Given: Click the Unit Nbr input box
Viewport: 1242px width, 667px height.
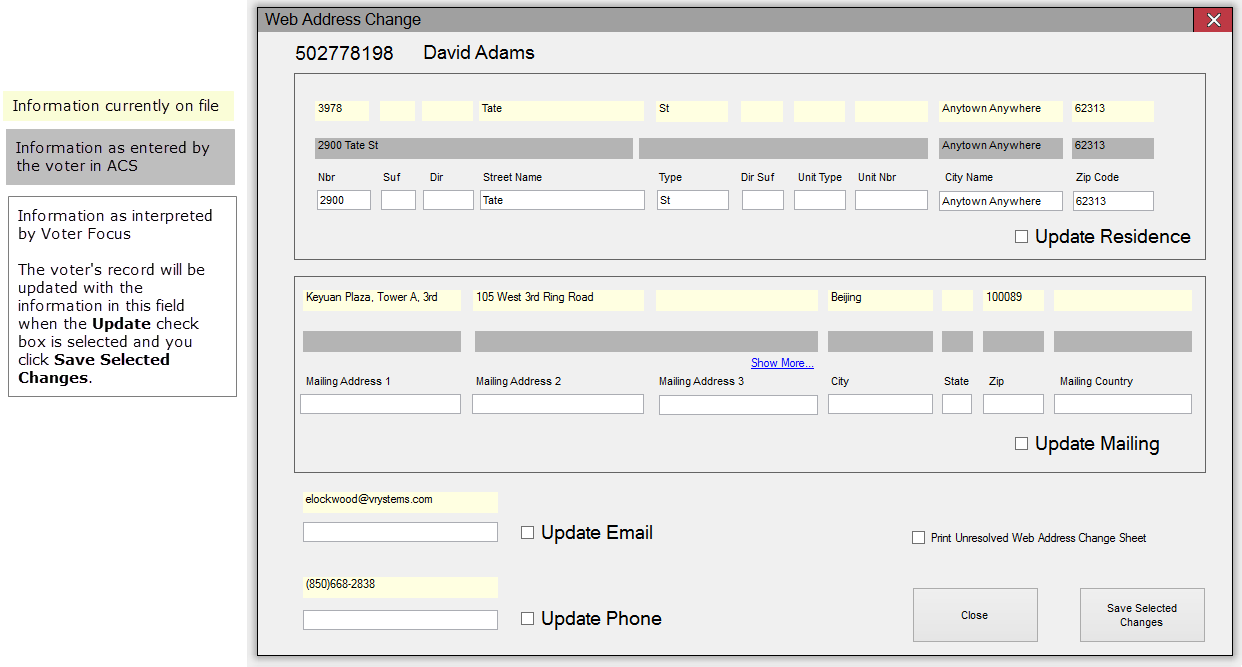Looking at the screenshot, I should (x=891, y=201).
